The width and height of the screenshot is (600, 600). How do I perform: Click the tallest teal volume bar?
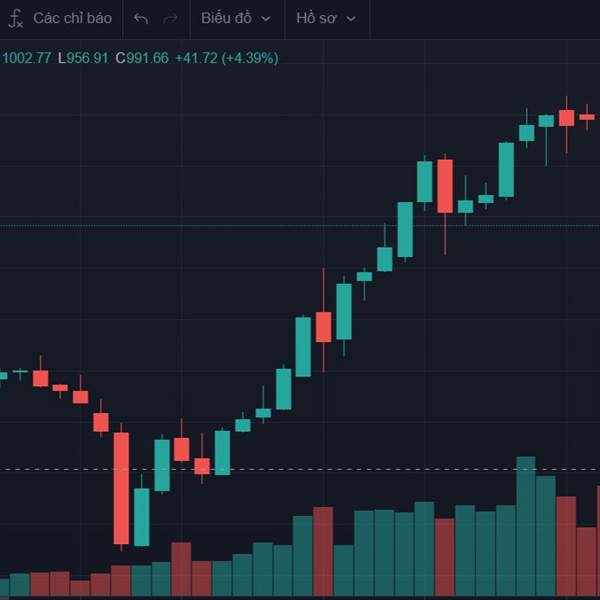526,526
